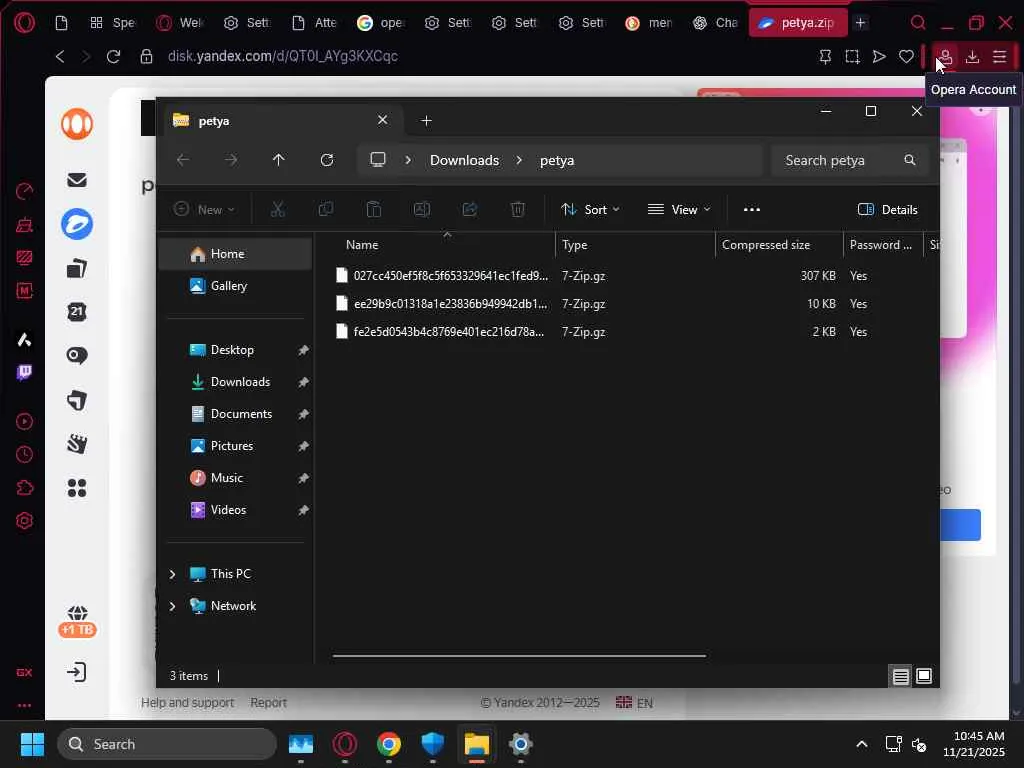Open Twitch in Opera sidebar

(x=24, y=373)
